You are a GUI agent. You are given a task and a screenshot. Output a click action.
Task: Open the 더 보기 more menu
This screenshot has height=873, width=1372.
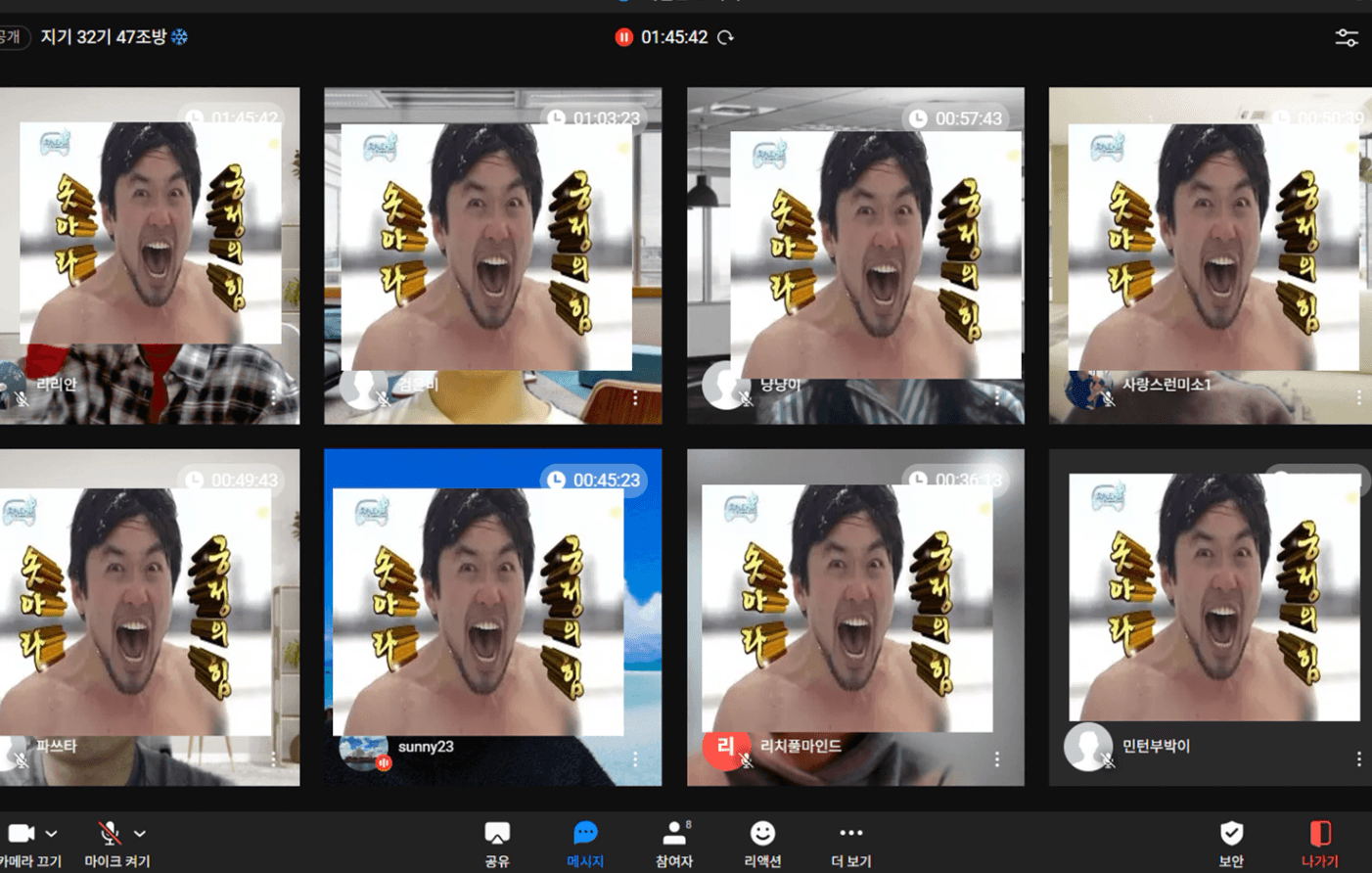850,835
